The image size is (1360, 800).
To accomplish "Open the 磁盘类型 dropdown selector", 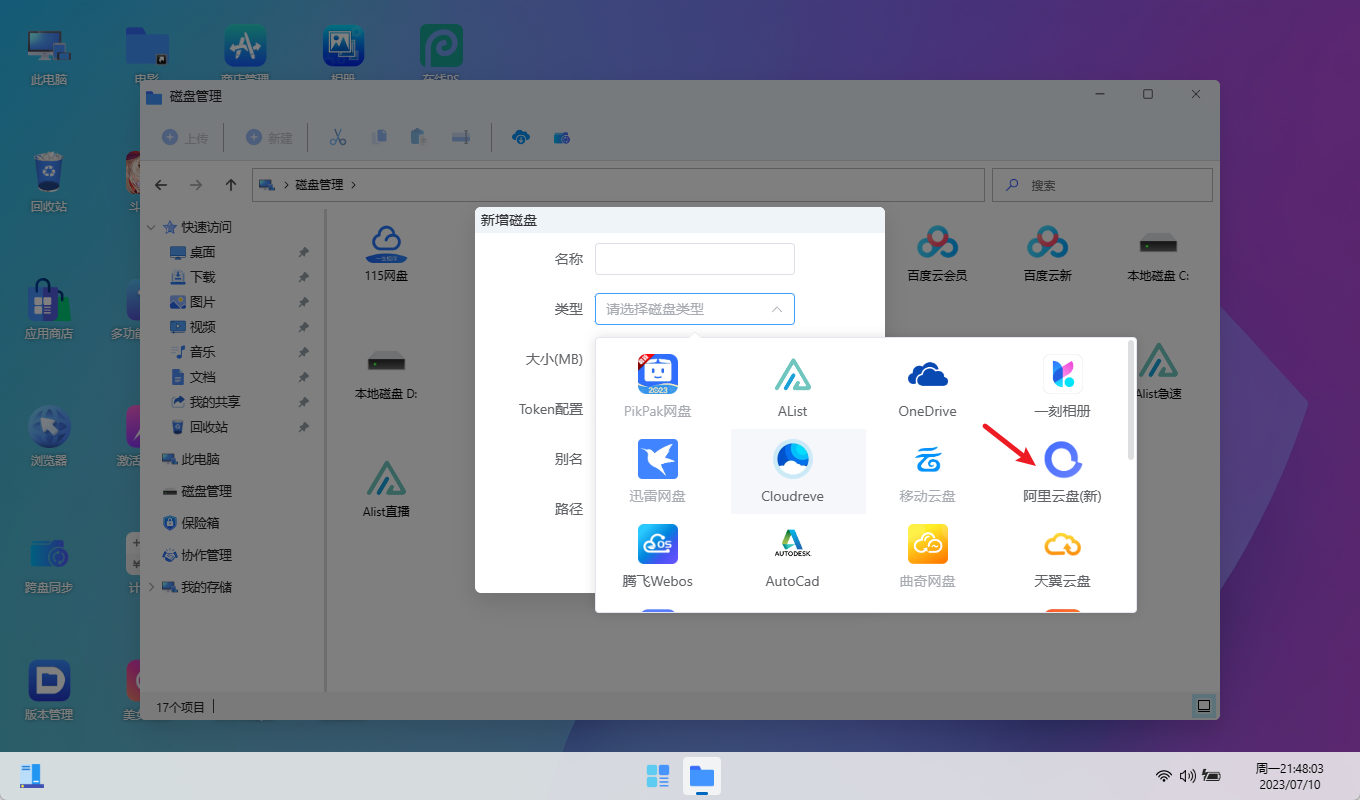I will pyautogui.click(x=694, y=309).
